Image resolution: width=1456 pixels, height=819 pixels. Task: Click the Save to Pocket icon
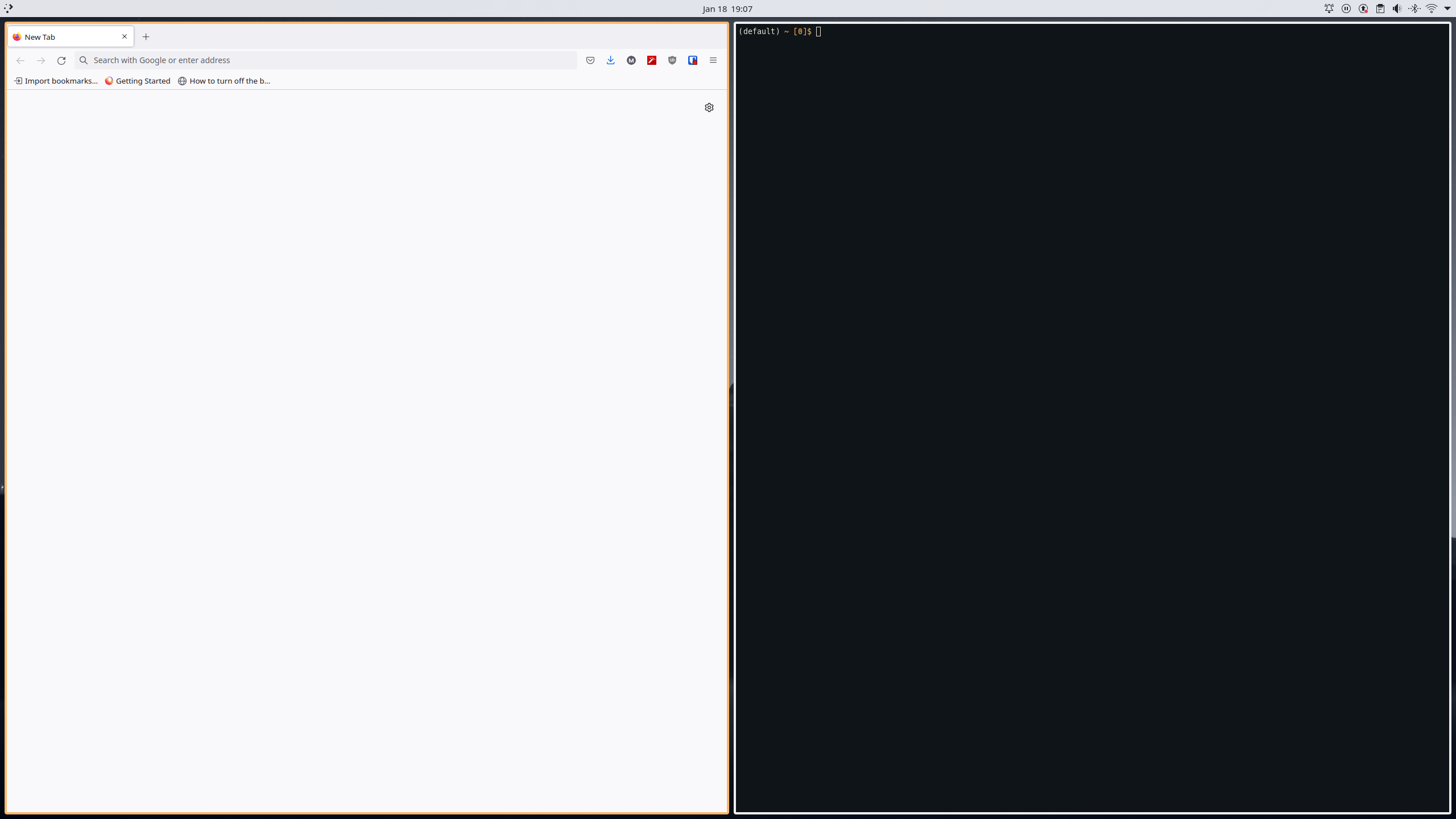click(590, 60)
